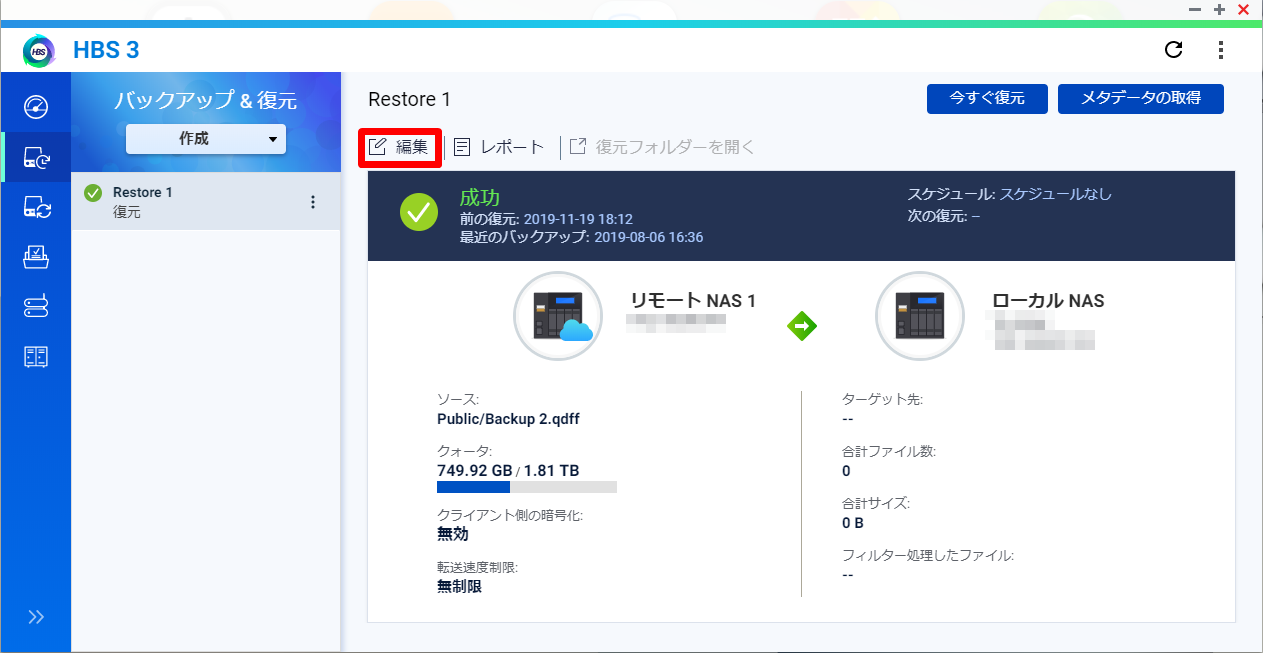Screen dimensions: 1263x653
Task: Click 復元フォルダーを開く toolbar item
Action: [x=662, y=148]
